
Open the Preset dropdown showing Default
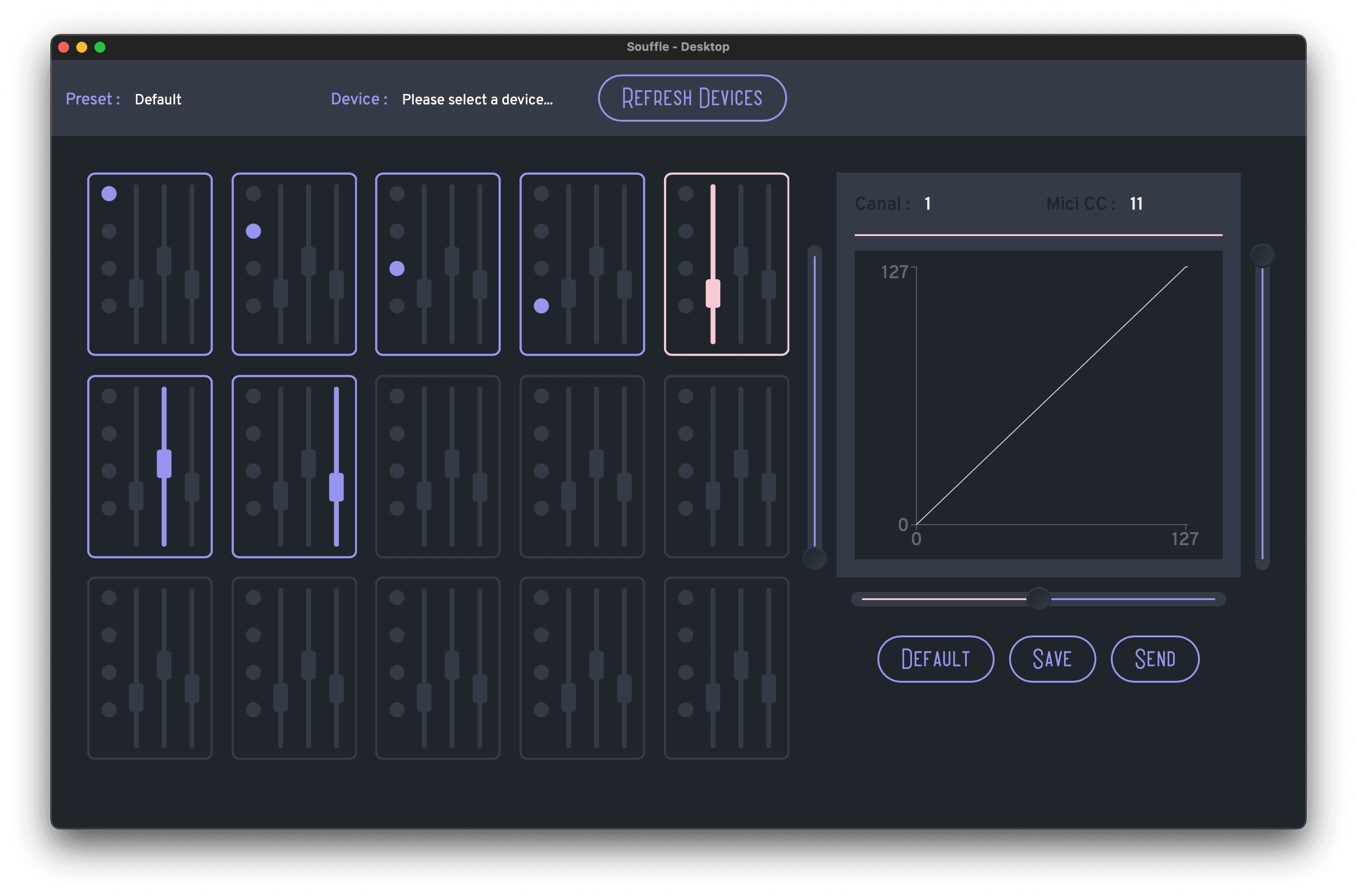158,99
